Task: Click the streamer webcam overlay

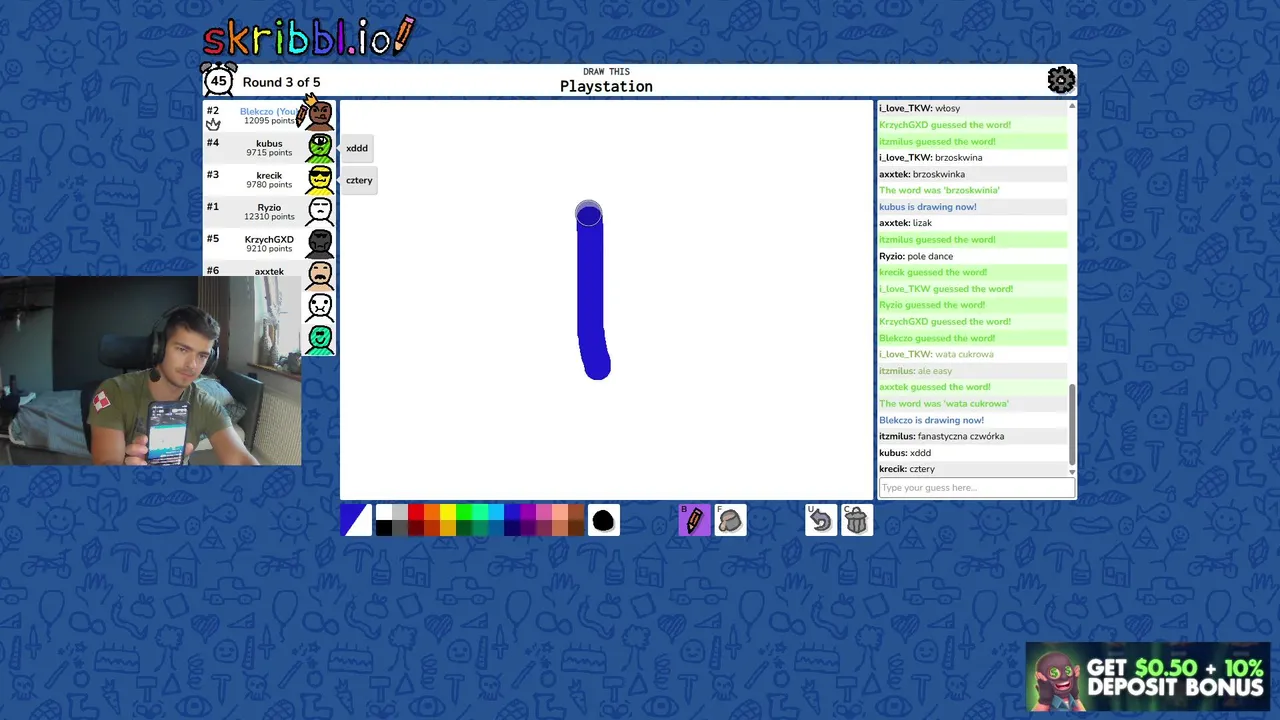Action: [150, 371]
